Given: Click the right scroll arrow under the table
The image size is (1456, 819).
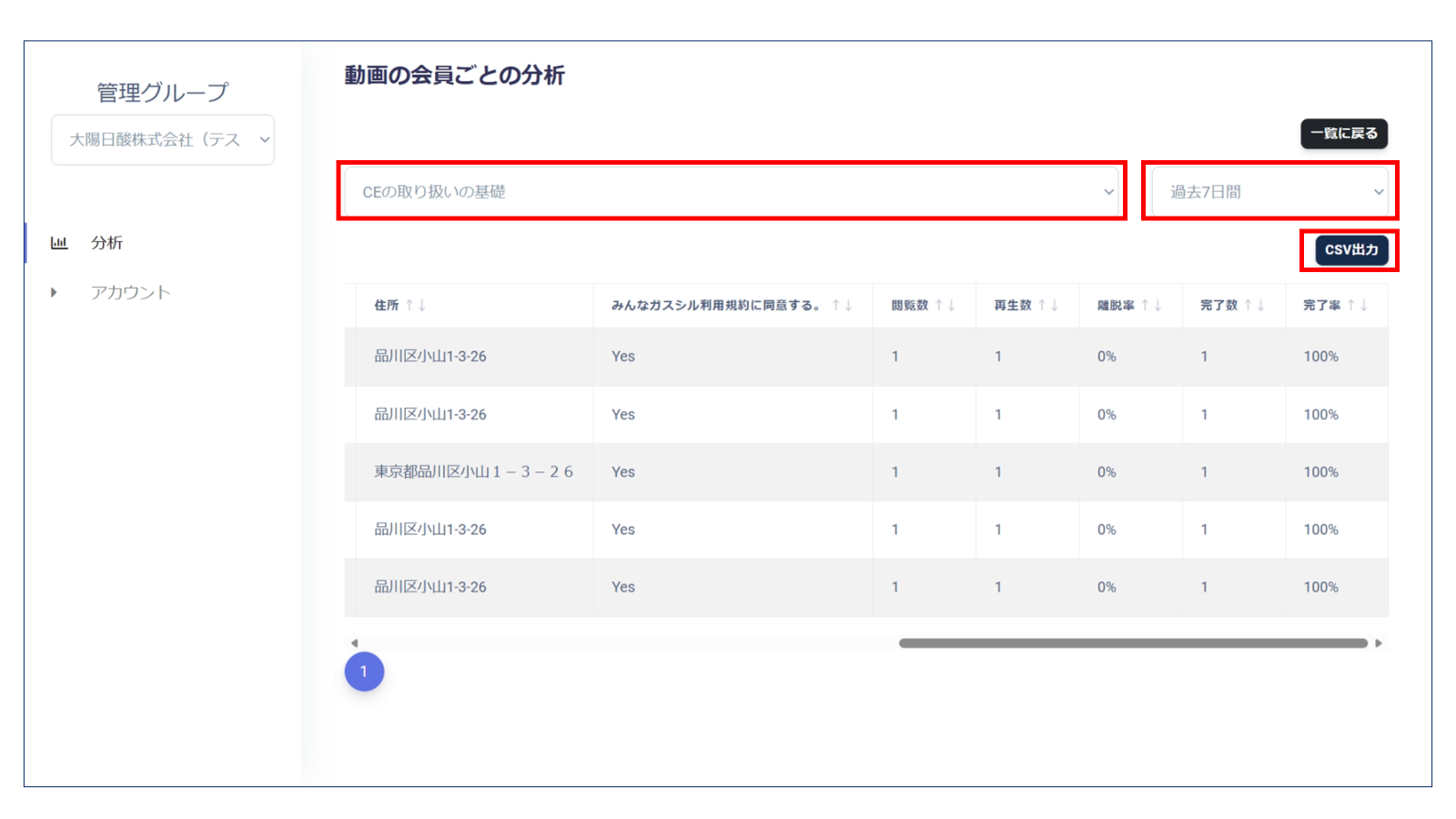Looking at the screenshot, I should [x=1379, y=642].
